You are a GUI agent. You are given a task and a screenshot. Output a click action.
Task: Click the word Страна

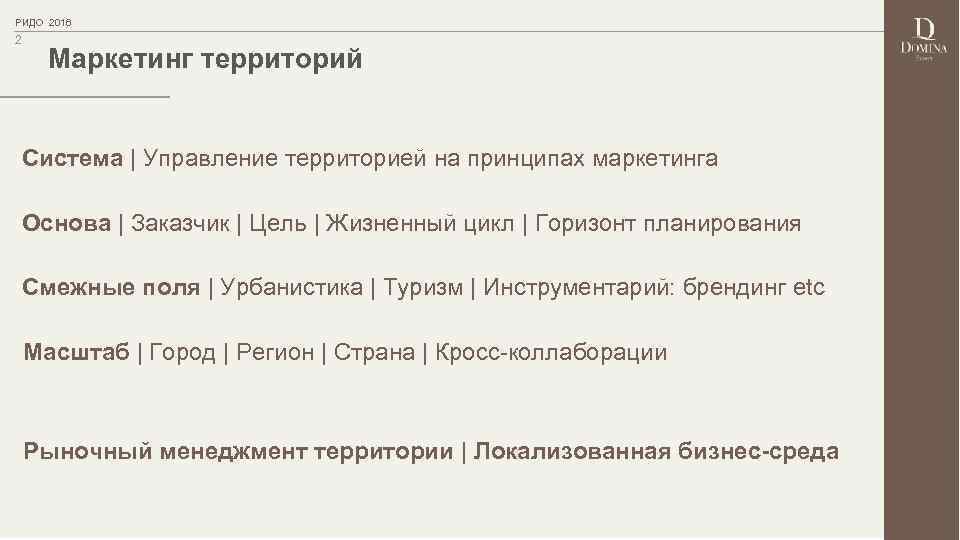375,353
